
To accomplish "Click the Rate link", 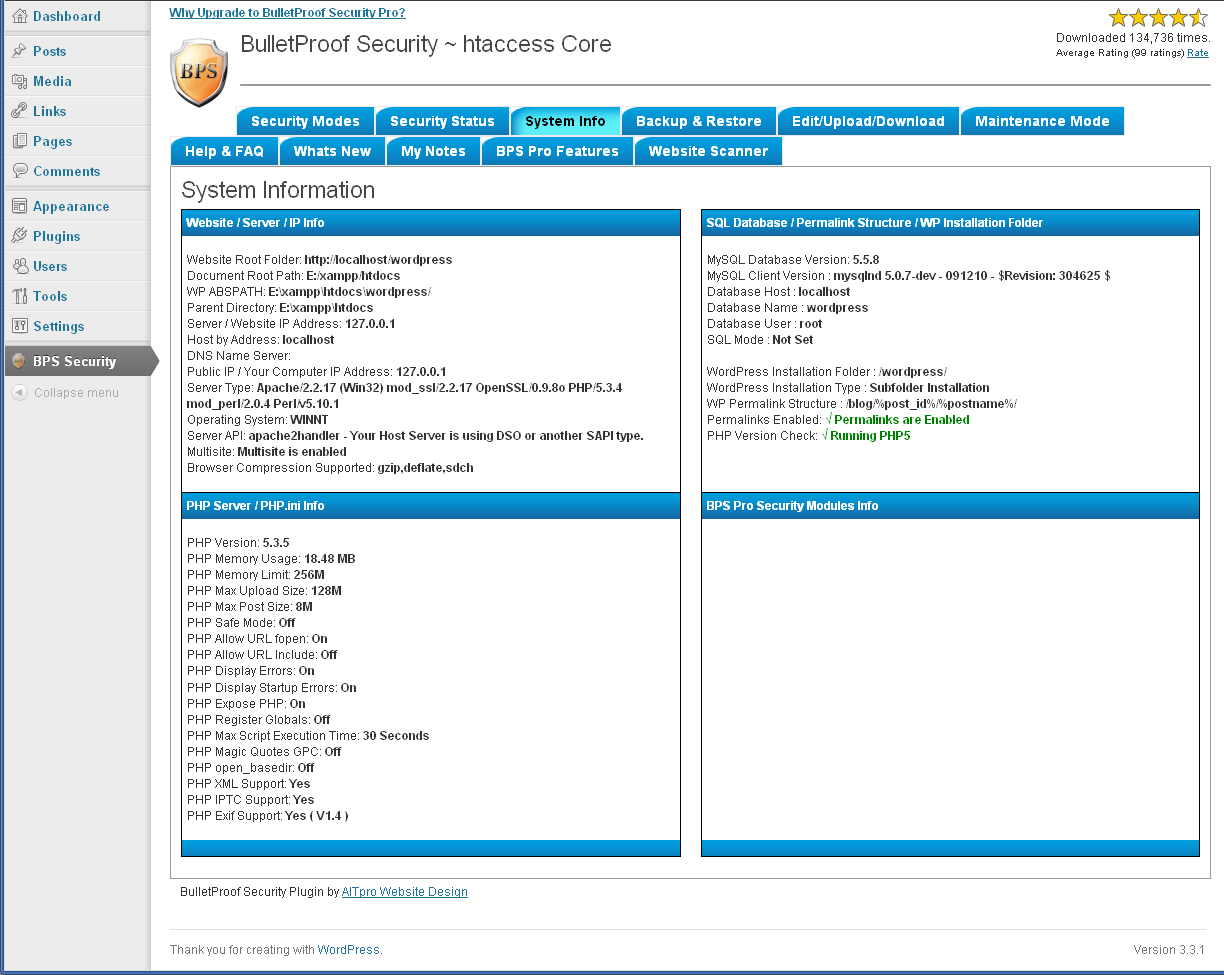I will click(x=1197, y=53).
